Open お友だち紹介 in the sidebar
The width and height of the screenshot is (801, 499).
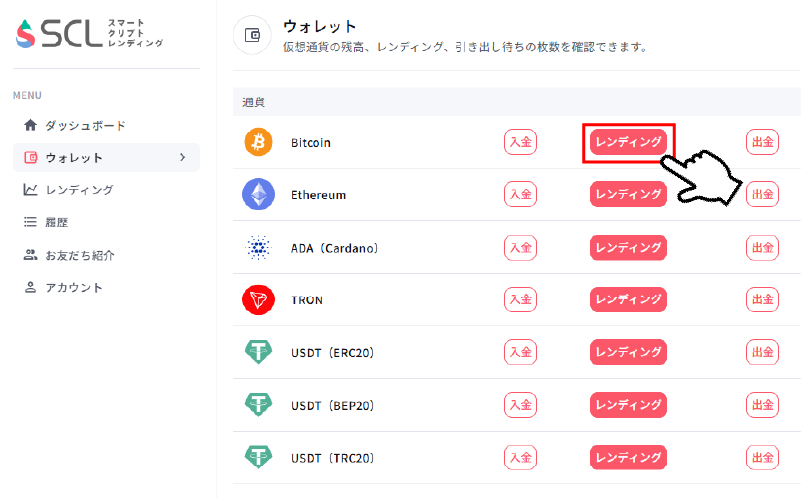click(80, 255)
